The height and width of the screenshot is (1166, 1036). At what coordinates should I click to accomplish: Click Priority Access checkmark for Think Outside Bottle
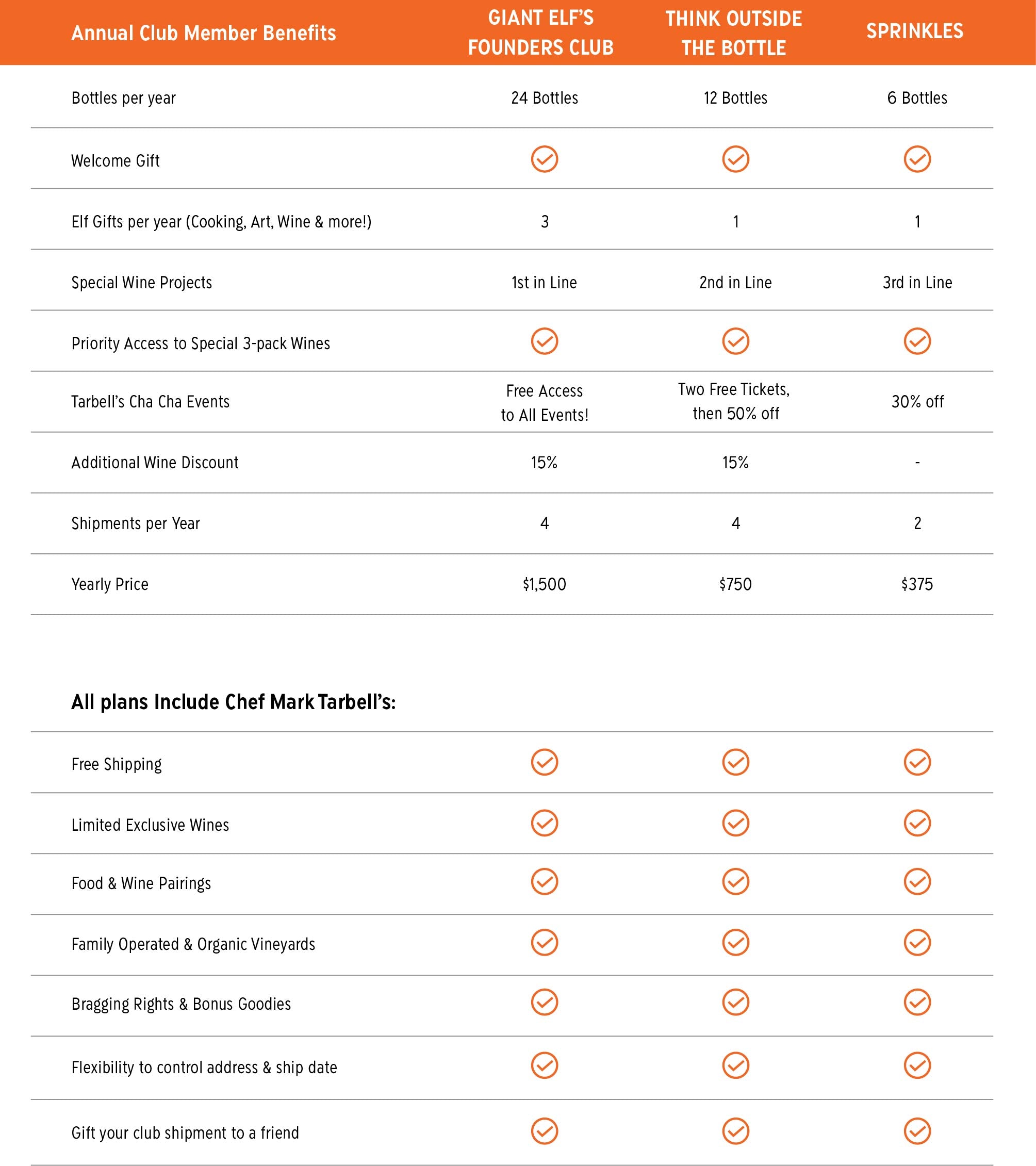point(735,341)
